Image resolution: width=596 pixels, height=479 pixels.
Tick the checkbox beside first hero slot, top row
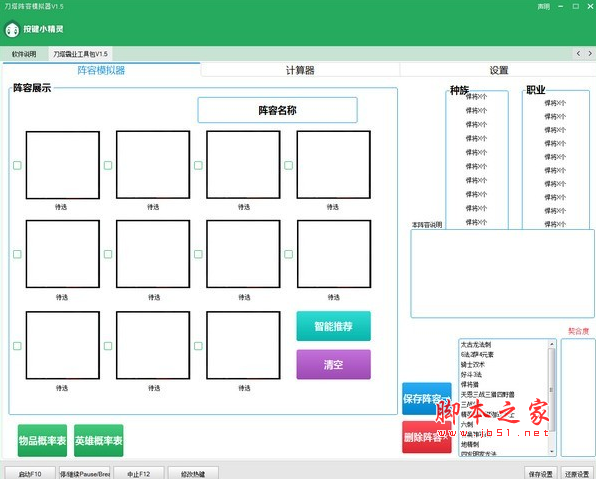click(x=17, y=165)
